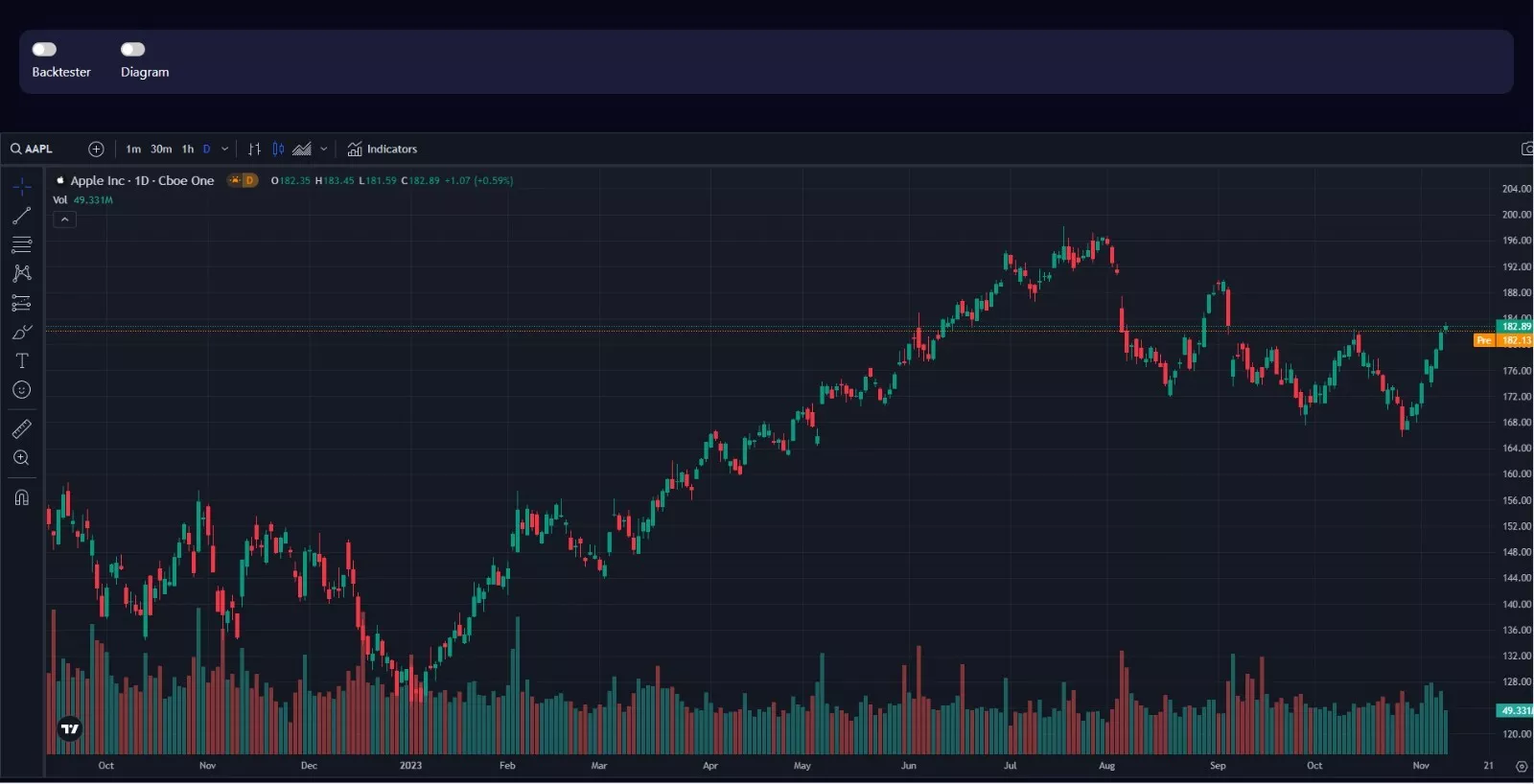Screen dimensions: 1534x784
Task: Select the 30m timeframe
Action: tap(161, 149)
